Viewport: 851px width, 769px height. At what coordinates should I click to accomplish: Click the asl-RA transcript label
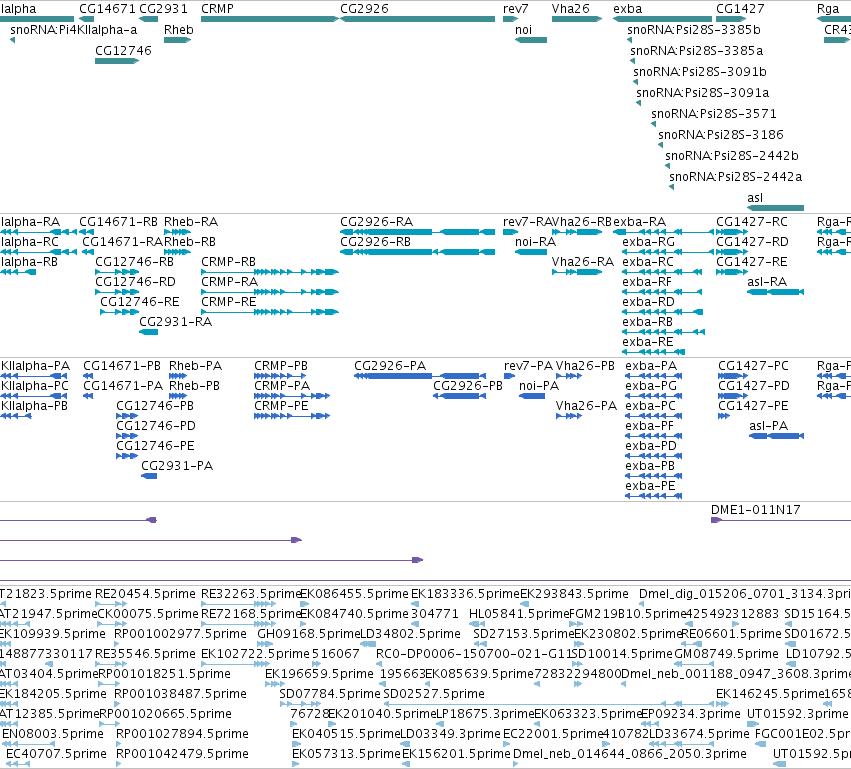[x=767, y=282]
